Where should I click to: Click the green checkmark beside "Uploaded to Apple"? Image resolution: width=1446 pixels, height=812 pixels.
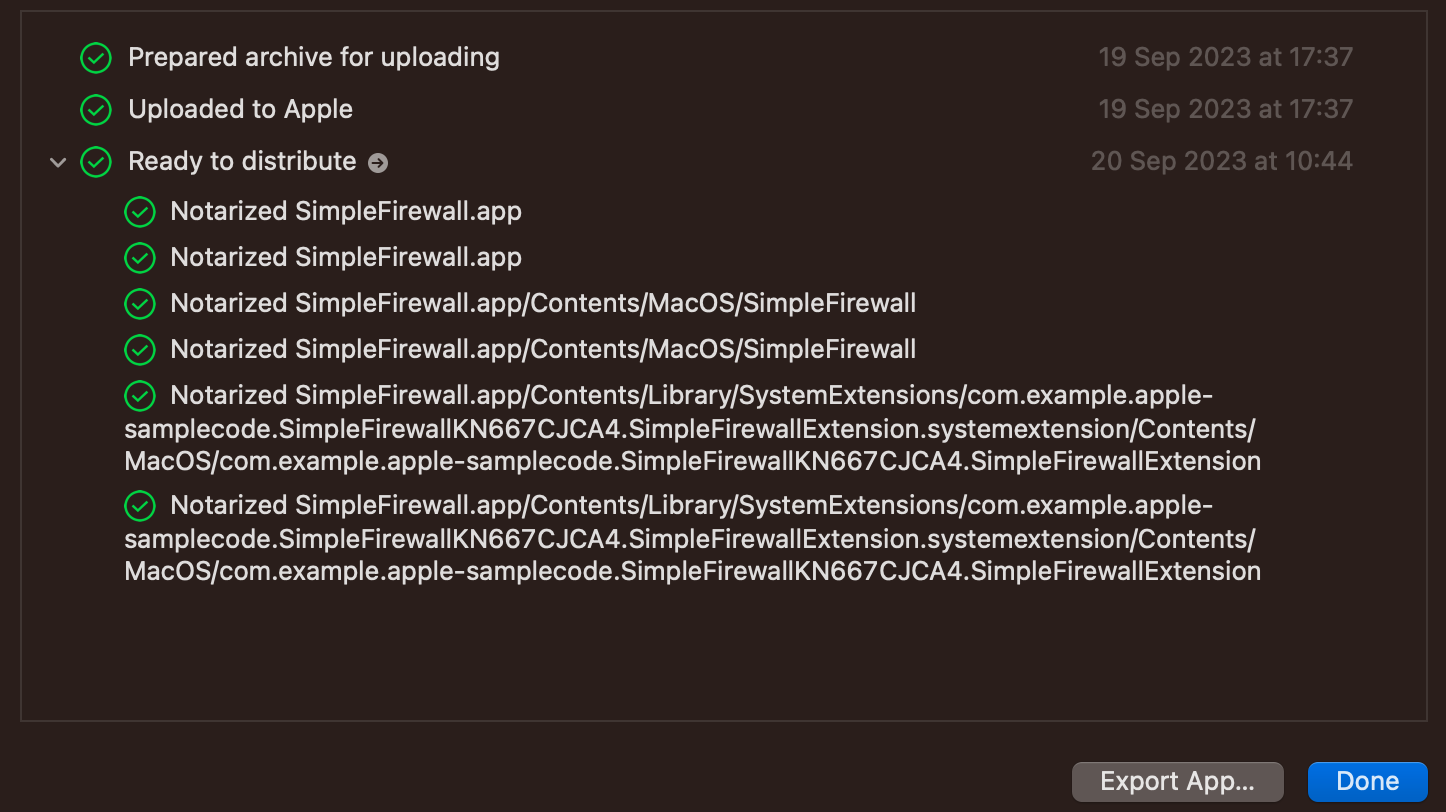click(95, 110)
